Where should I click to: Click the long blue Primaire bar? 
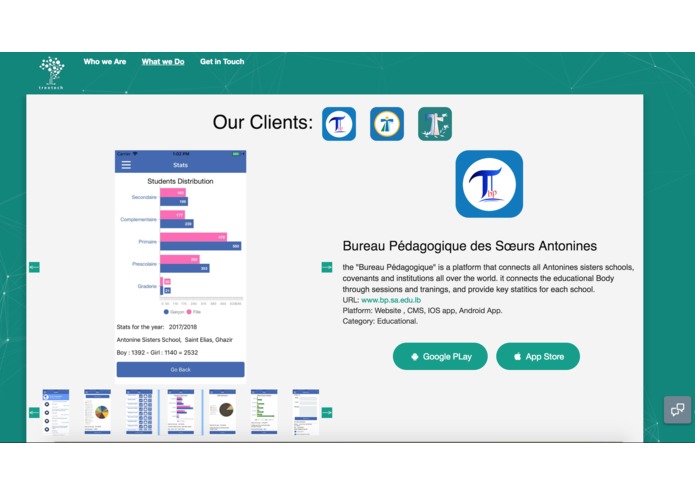click(201, 246)
